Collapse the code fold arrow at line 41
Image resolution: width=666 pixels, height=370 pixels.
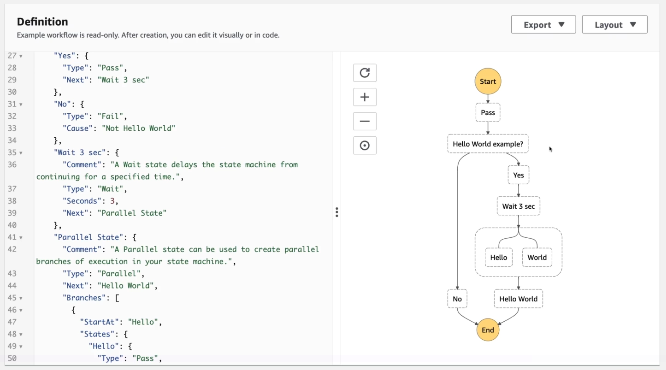(x=21, y=237)
